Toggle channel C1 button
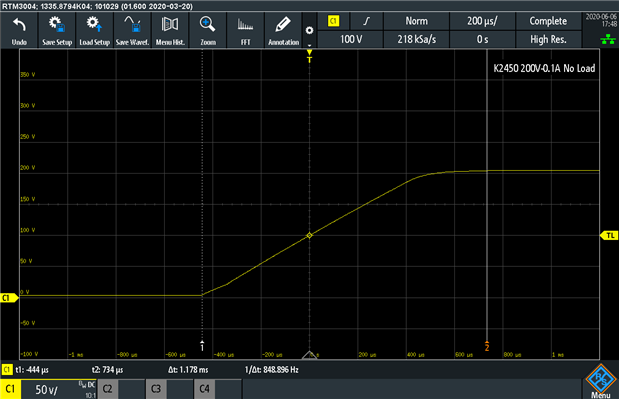 point(10,389)
